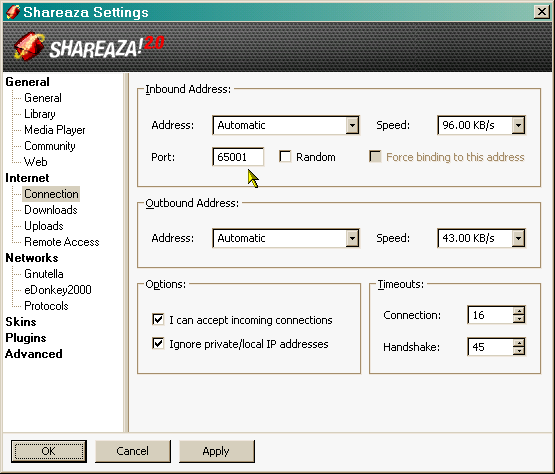Expand the Outbound Address dropdown arrow

pos(352,238)
